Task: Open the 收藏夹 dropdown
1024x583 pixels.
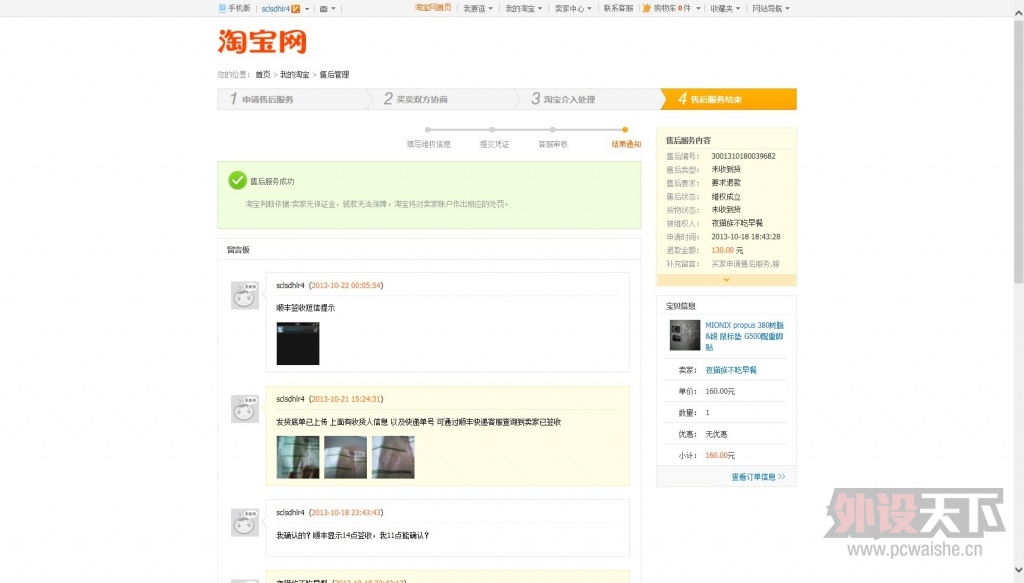Action: point(725,9)
